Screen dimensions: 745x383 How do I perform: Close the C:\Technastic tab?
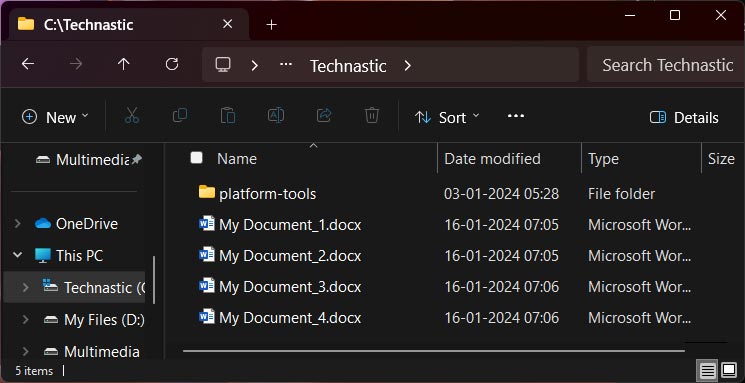(x=228, y=24)
